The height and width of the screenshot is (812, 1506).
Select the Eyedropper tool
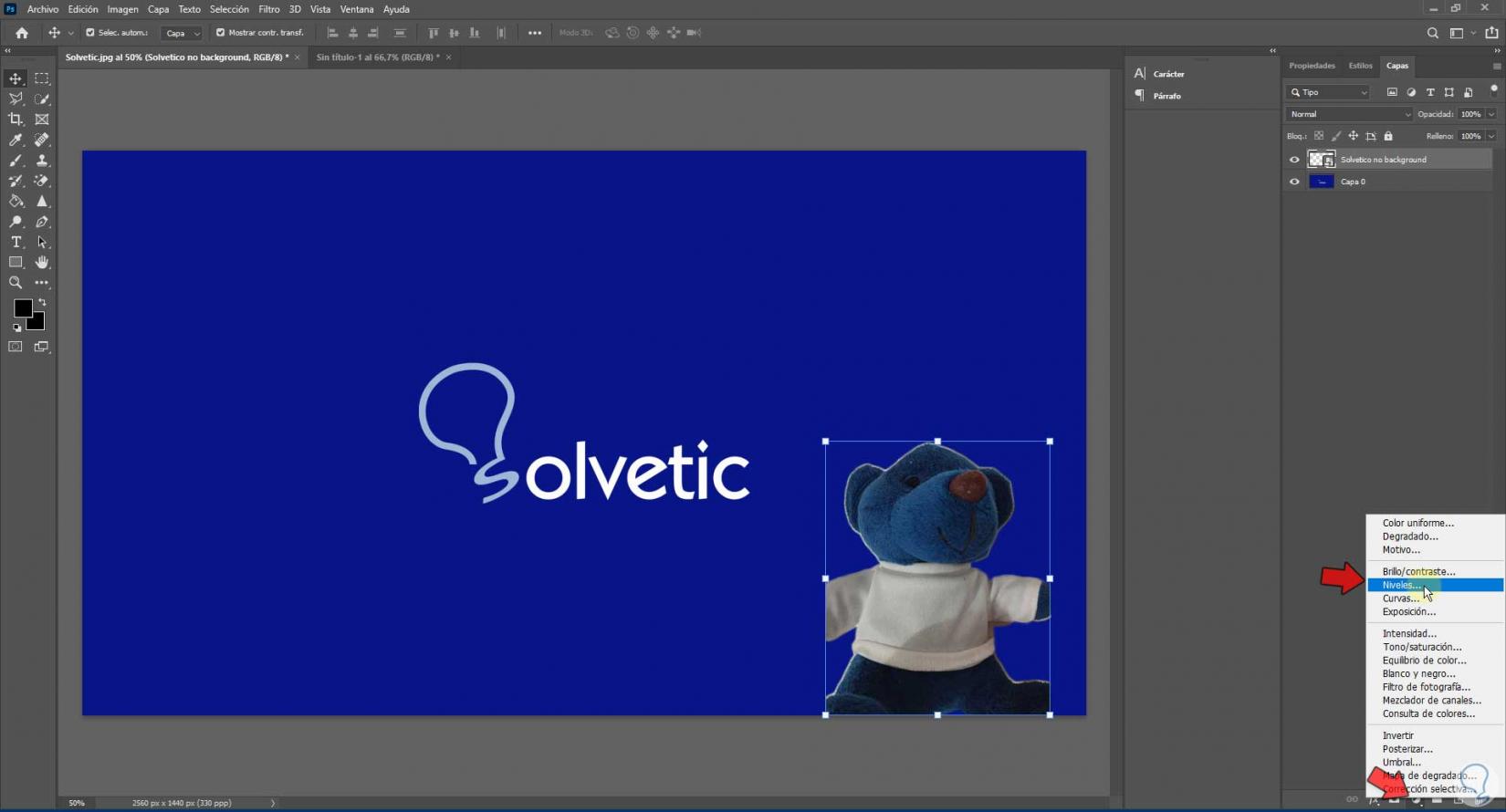click(x=16, y=140)
